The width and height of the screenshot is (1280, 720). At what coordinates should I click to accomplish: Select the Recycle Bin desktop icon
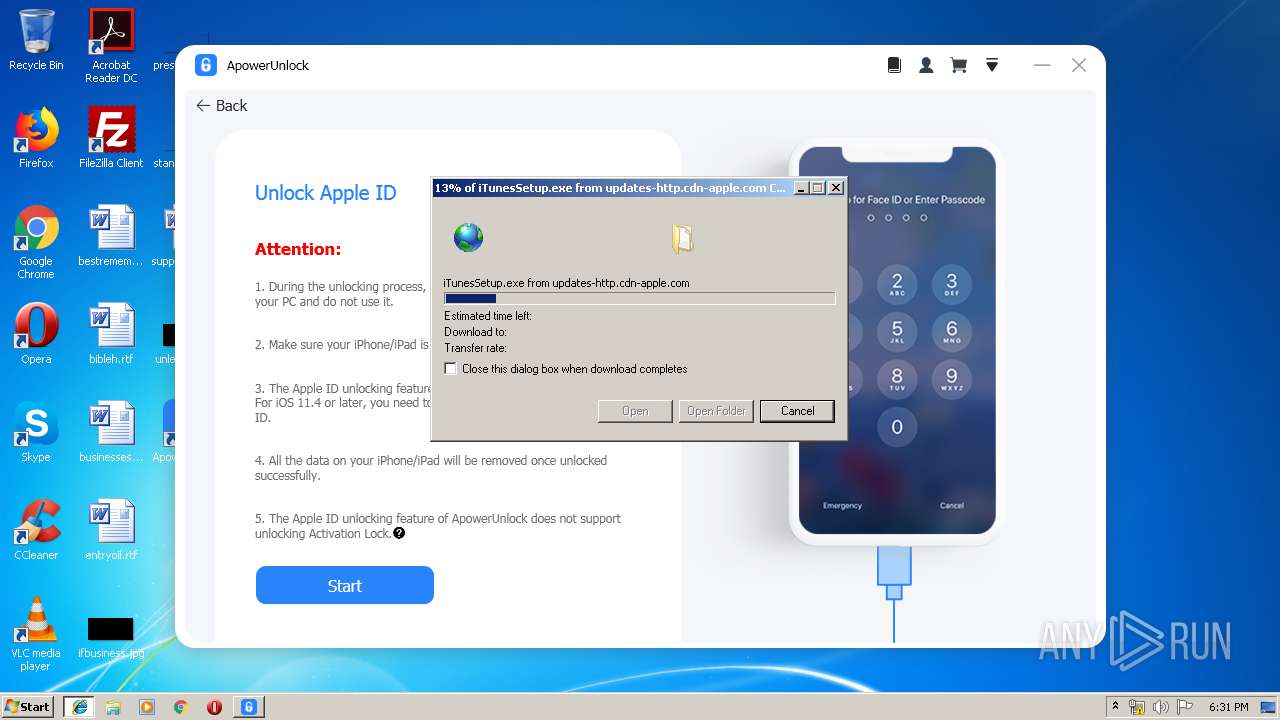pyautogui.click(x=36, y=40)
